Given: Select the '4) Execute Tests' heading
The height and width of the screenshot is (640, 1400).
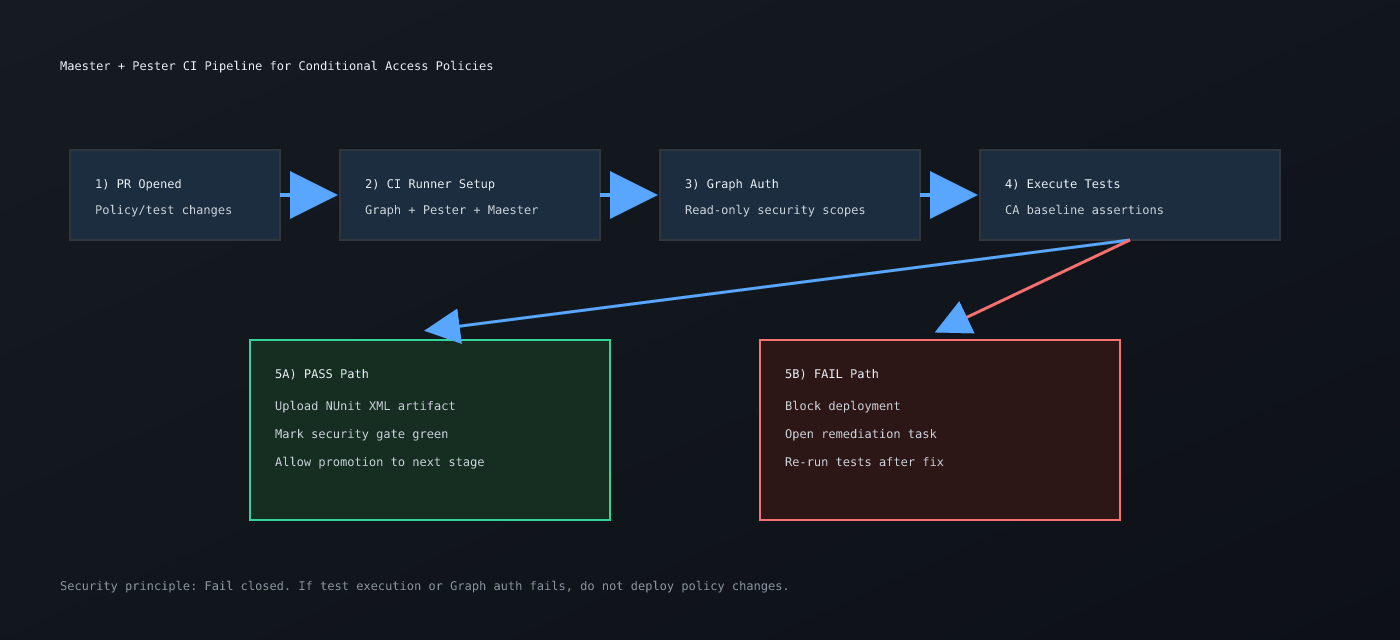Looking at the screenshot, I should [1062, 184].
